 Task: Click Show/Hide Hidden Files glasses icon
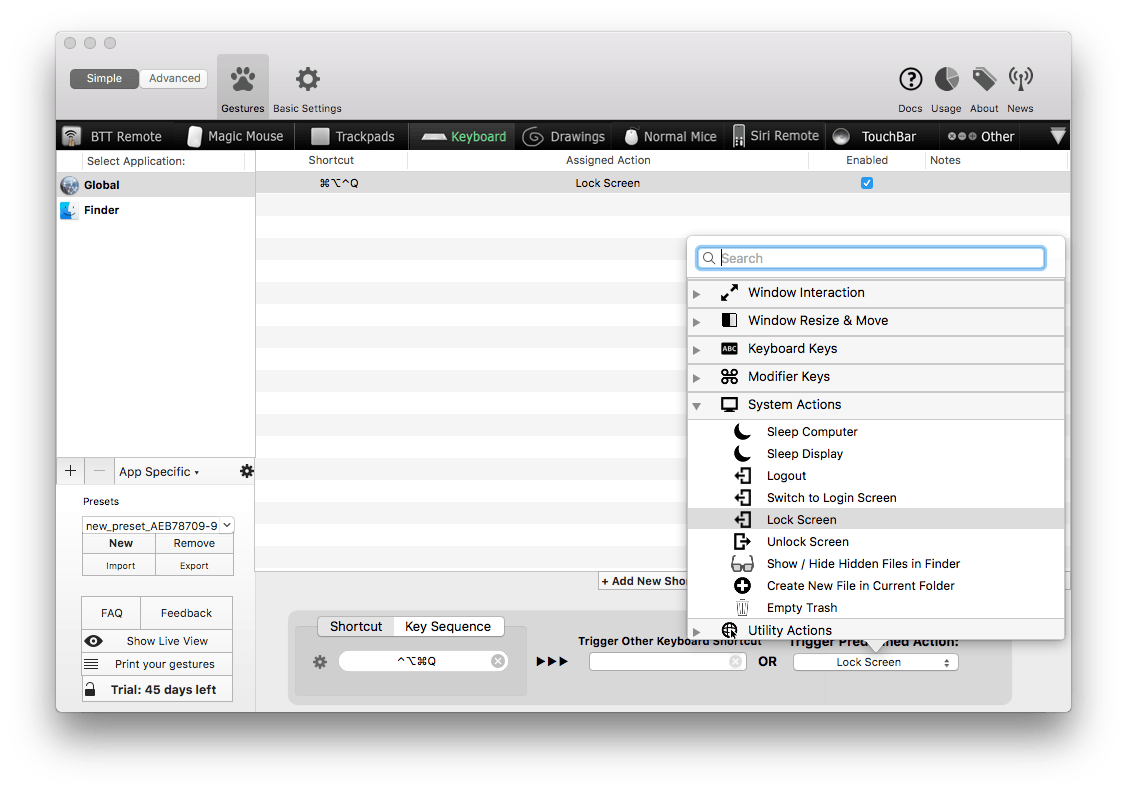pos(742,563)
